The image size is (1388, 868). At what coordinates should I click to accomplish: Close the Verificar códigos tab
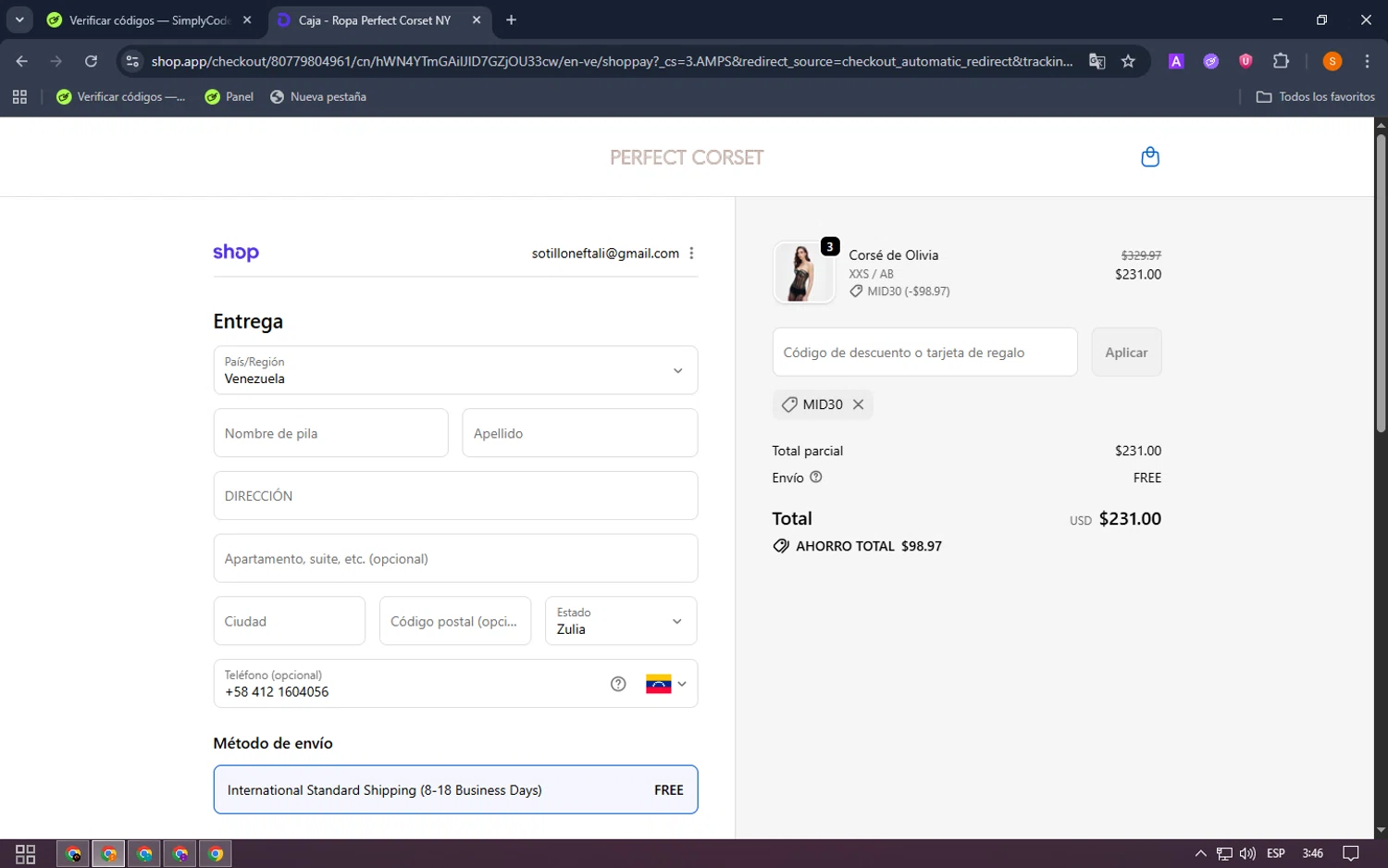point(247,19)
